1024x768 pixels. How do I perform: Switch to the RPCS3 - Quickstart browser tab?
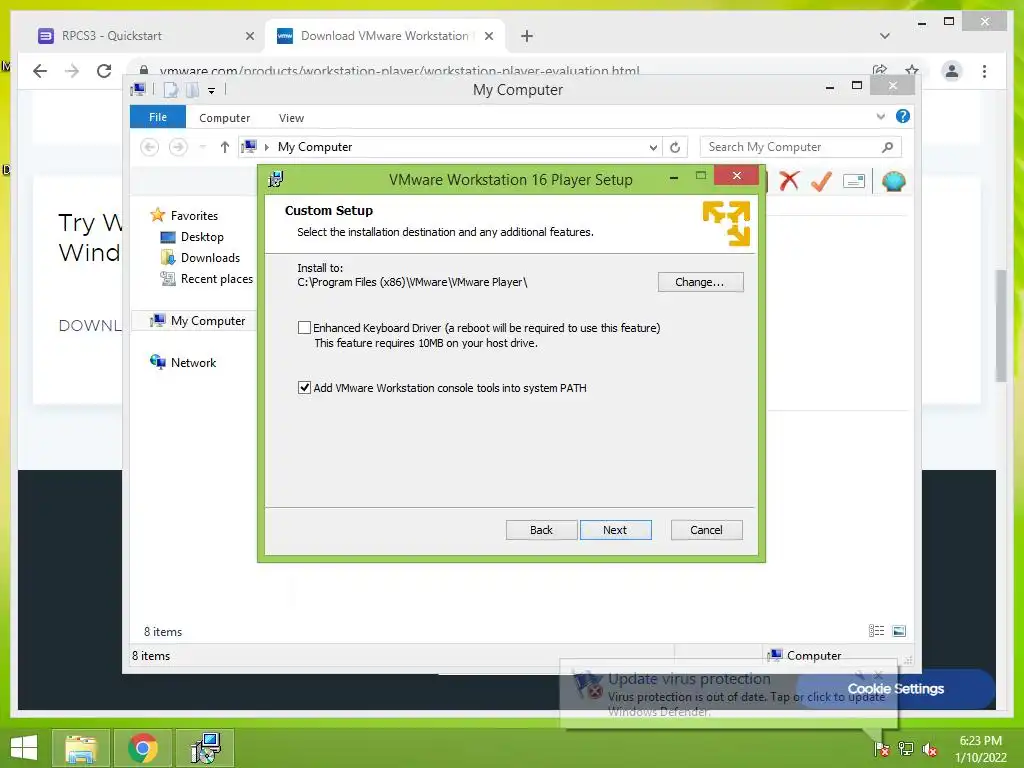147,36
